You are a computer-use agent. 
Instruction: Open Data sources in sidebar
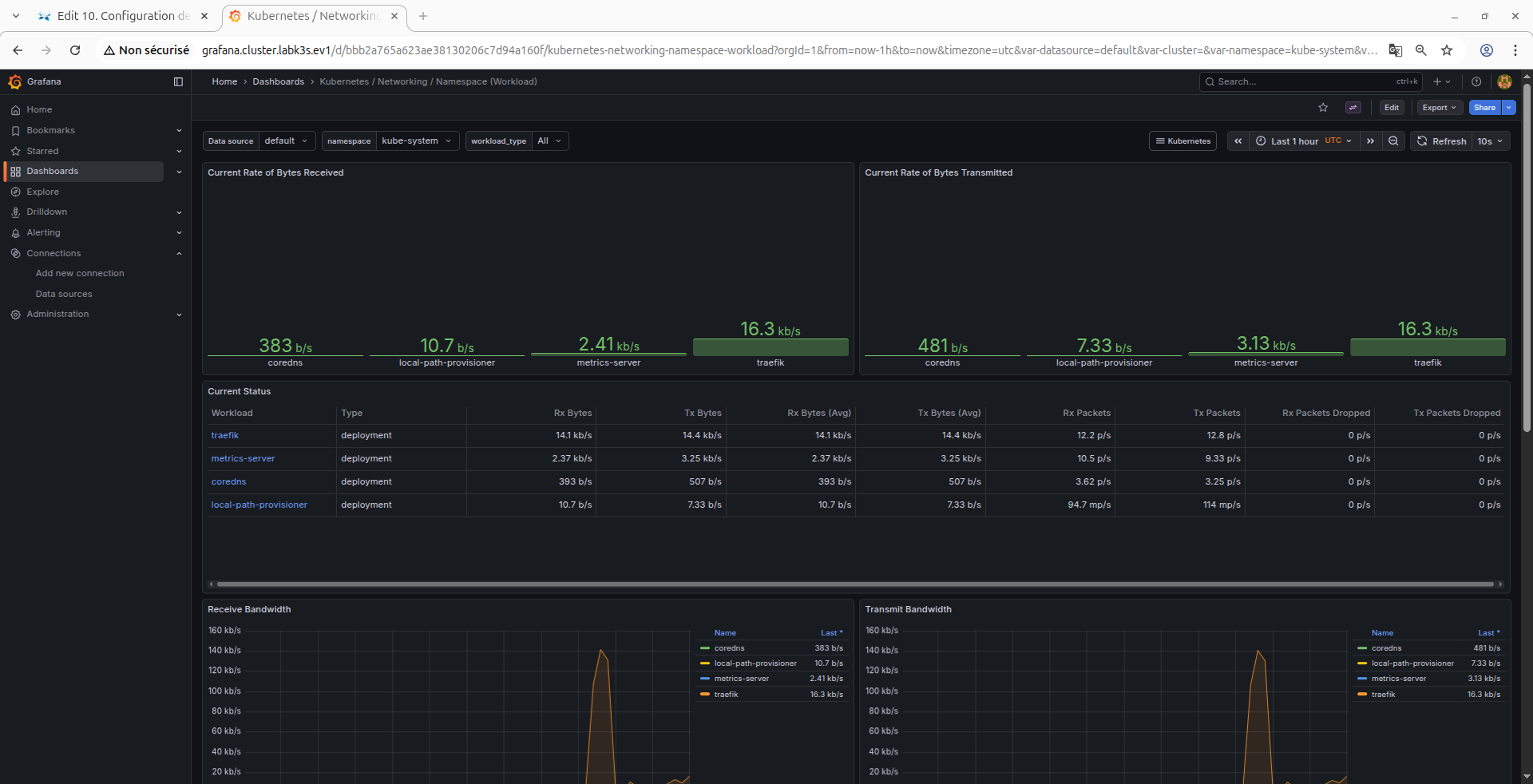click(64, 294)
